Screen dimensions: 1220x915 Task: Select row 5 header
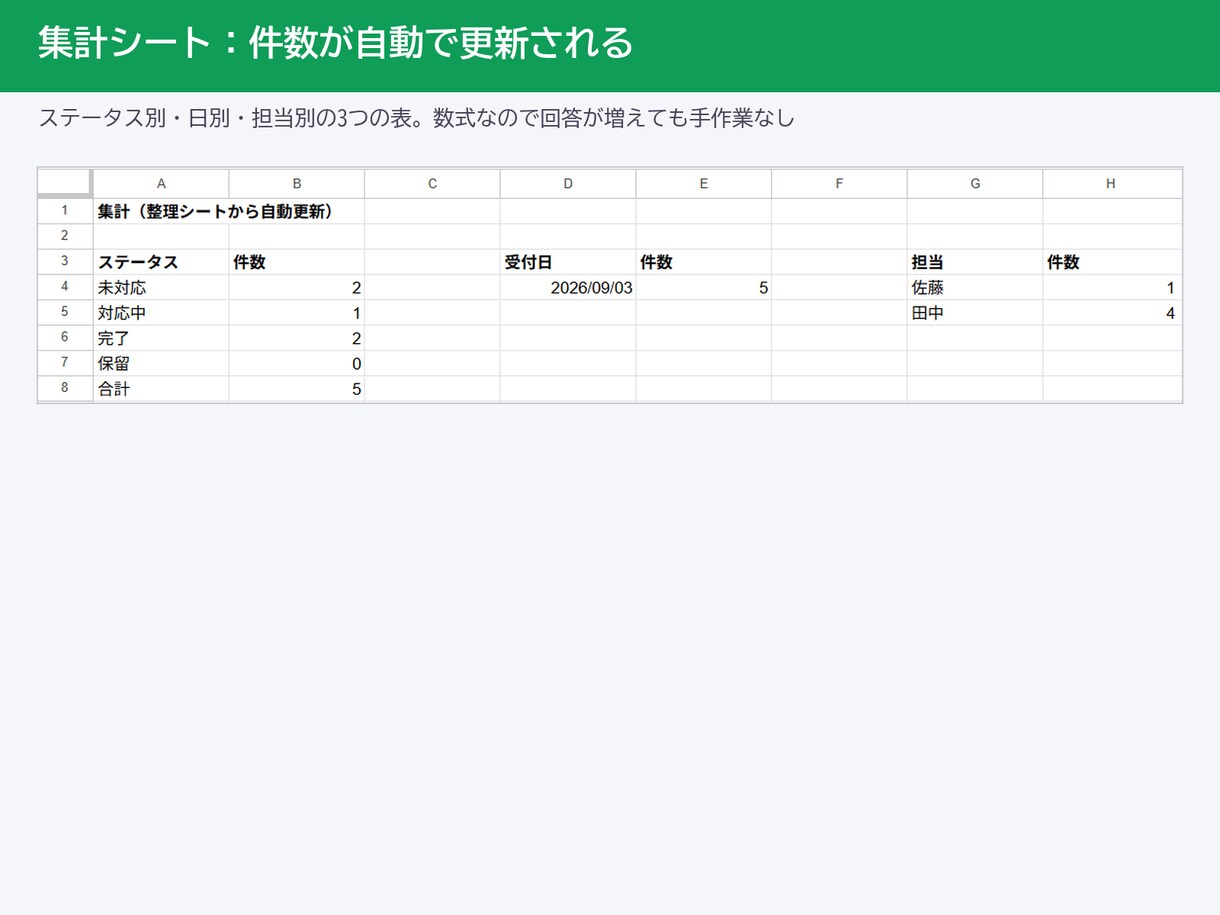coord(65,313)
